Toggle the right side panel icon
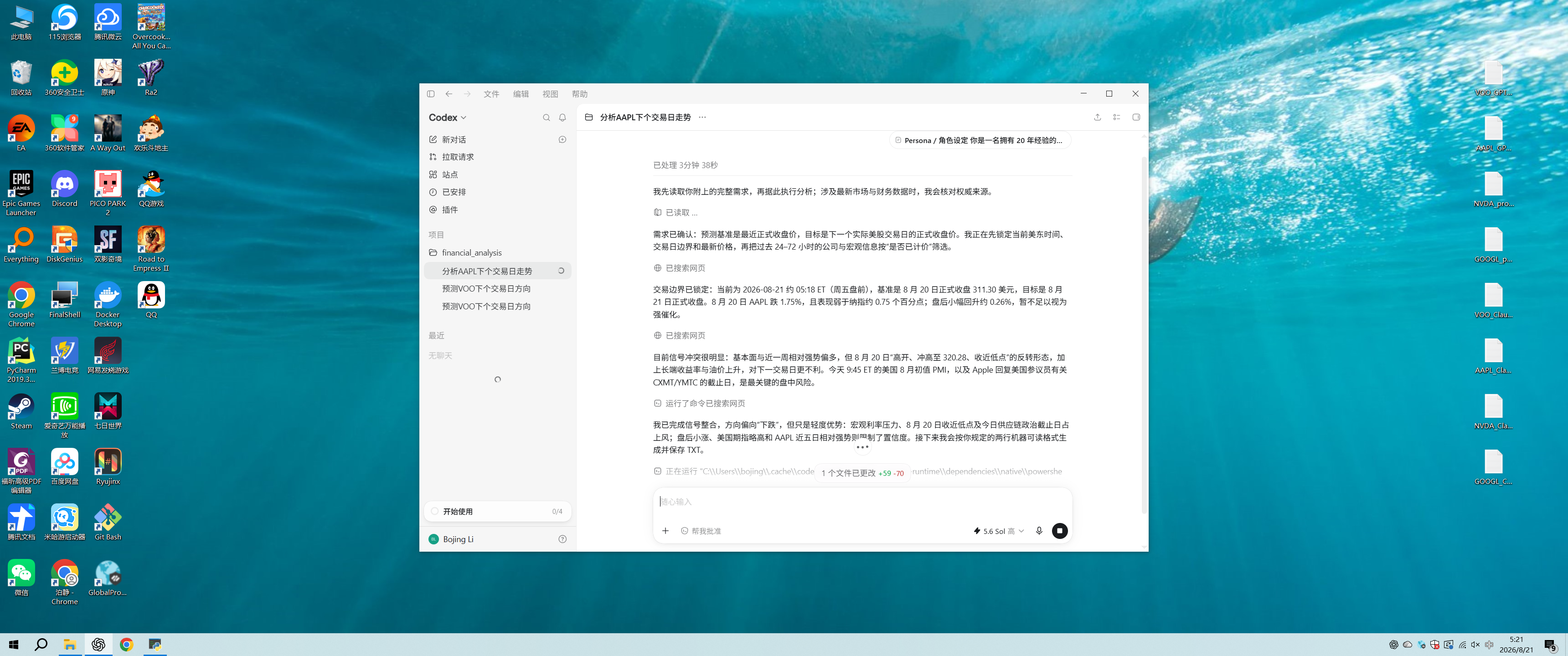The image size is (1568, 656). (1136, 117)
